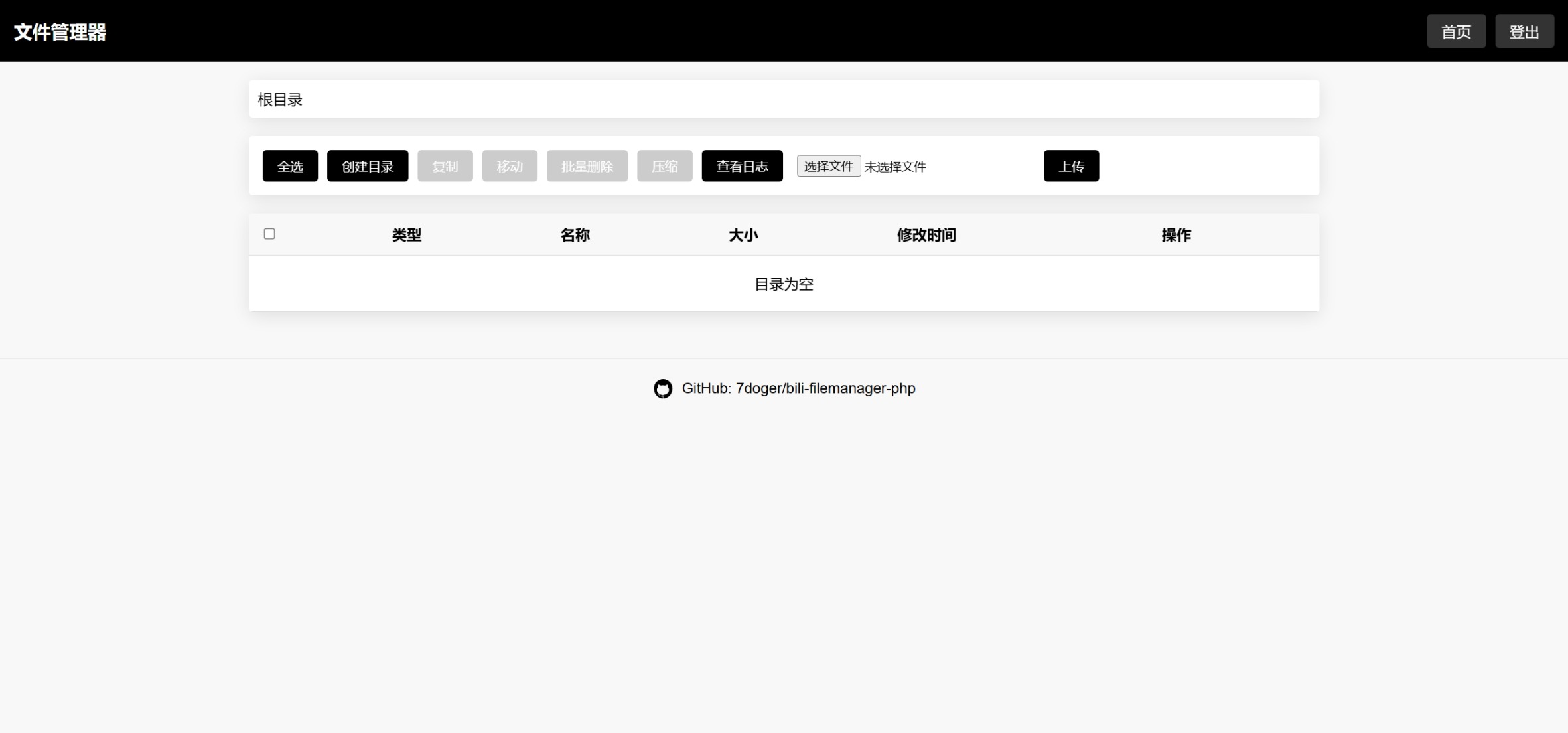This screenshot has height=733, width=1568.
Task: Click the 全选 button
Action: [x=290, y=166]
